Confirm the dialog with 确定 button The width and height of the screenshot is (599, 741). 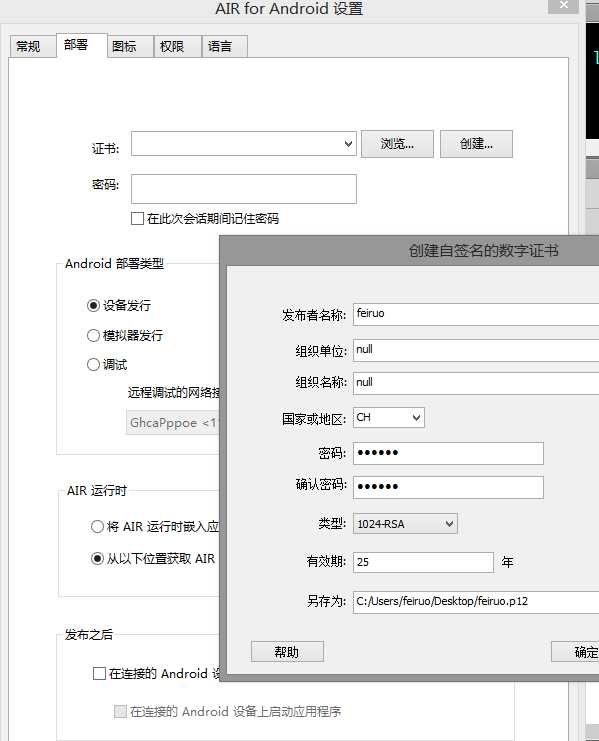(x=575, y=652)
